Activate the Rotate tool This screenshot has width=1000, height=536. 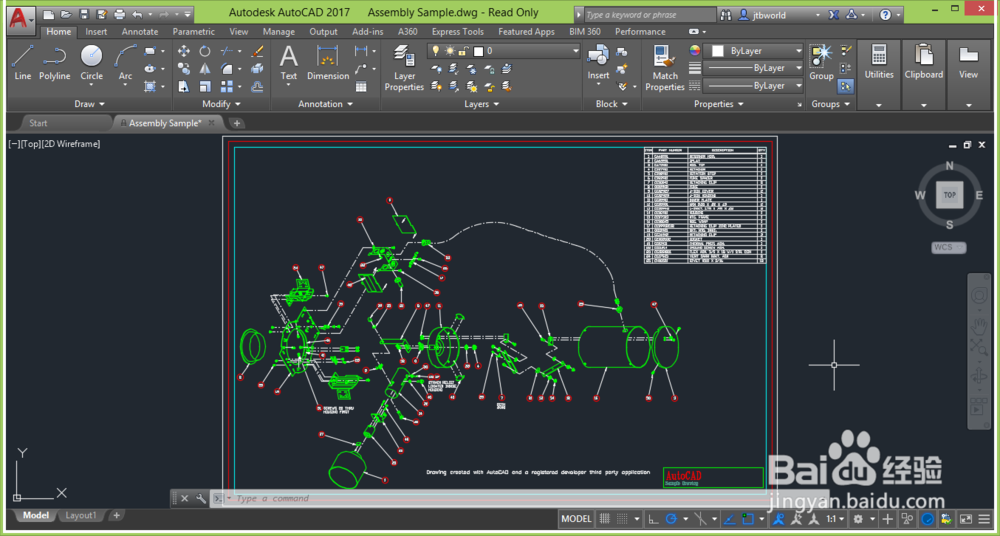point(205,51)
